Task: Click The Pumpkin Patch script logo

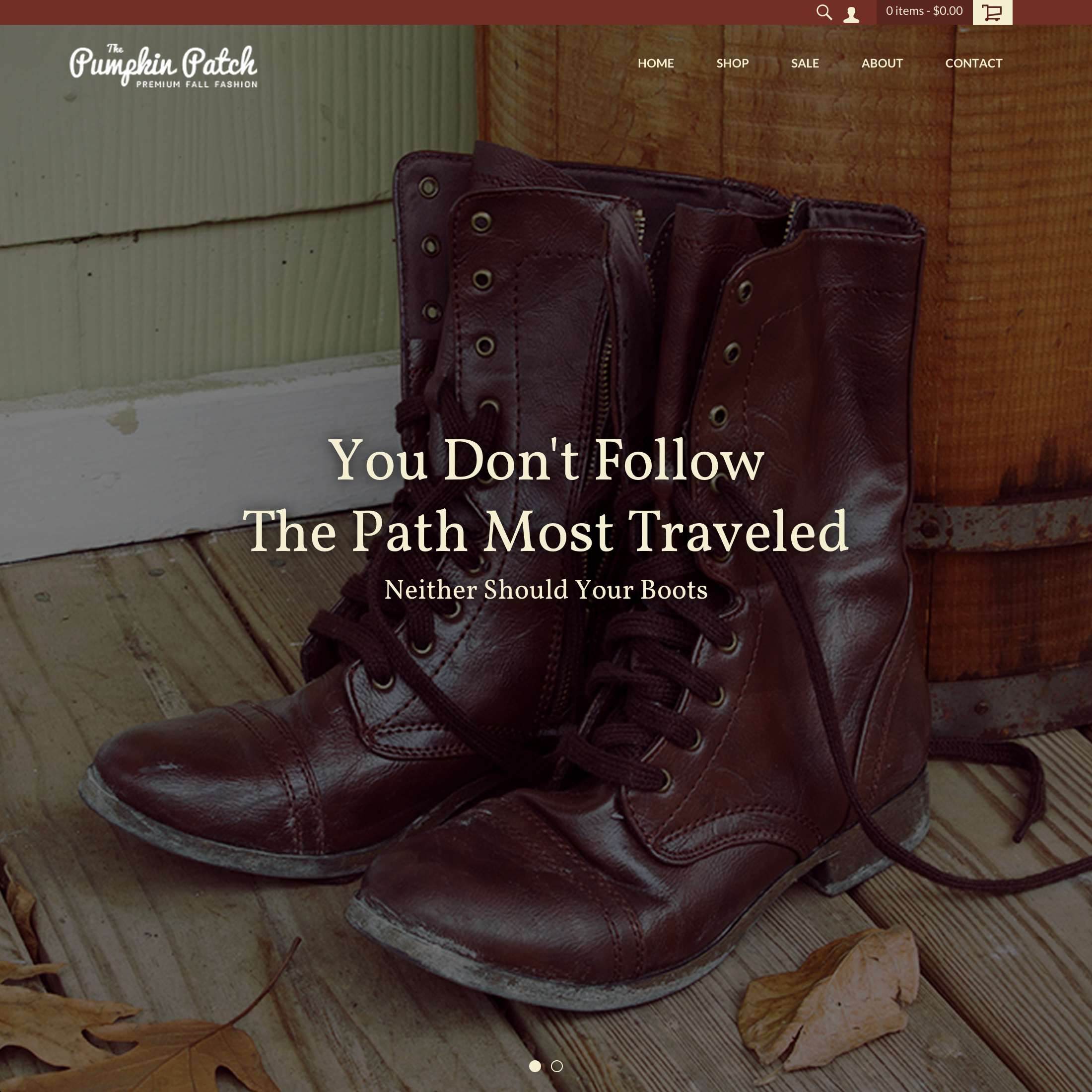Action: (x=163, y=66)
